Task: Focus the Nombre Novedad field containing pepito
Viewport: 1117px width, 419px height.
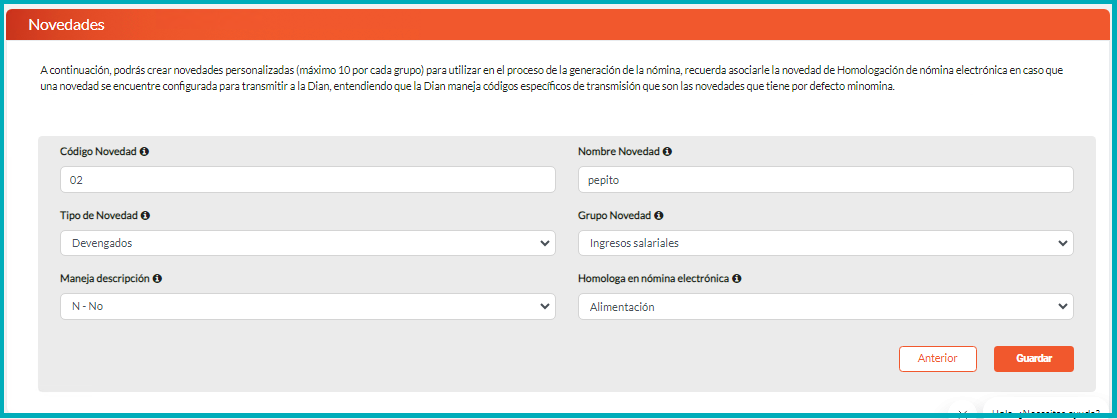Action: pyautogui.click(x=825, y=180)
